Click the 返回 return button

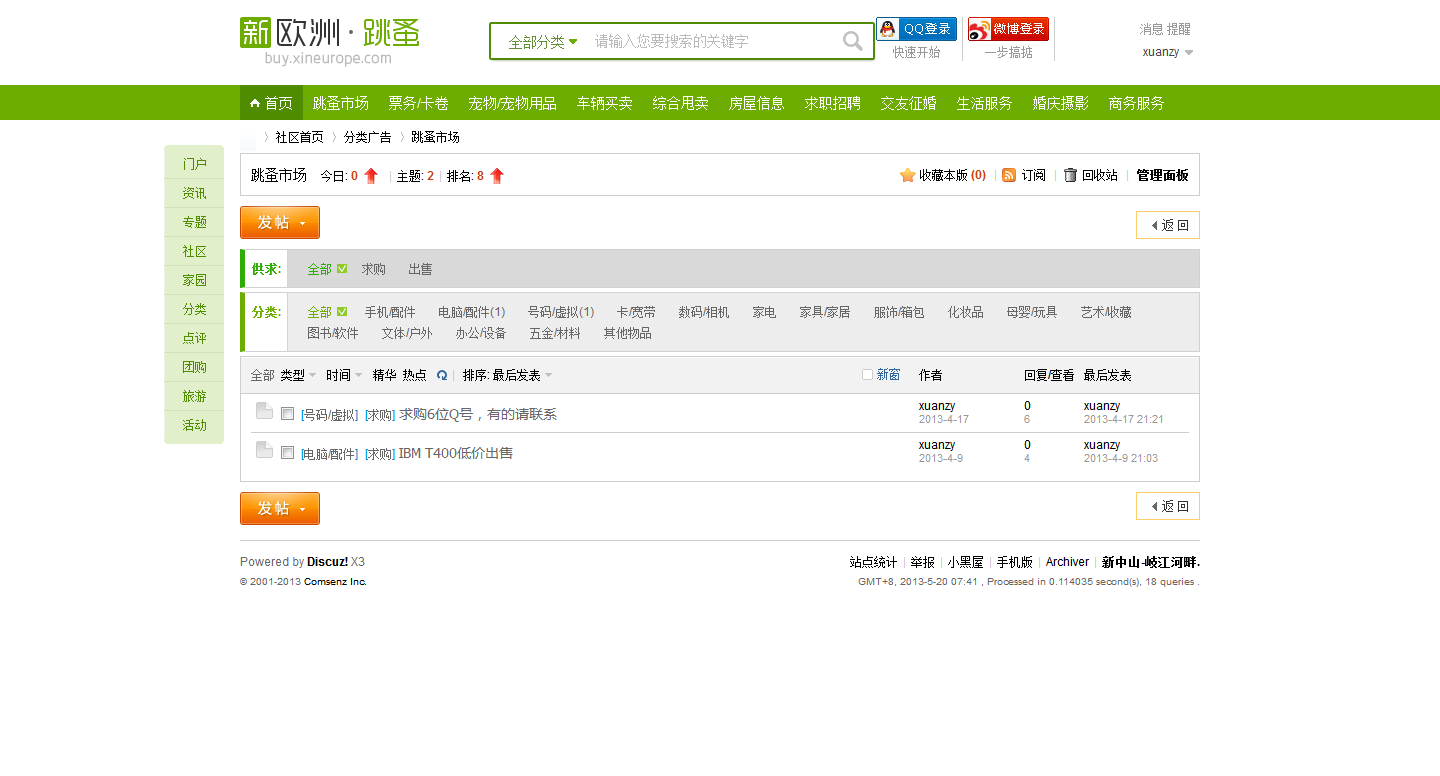click(x=1167, y=224)
